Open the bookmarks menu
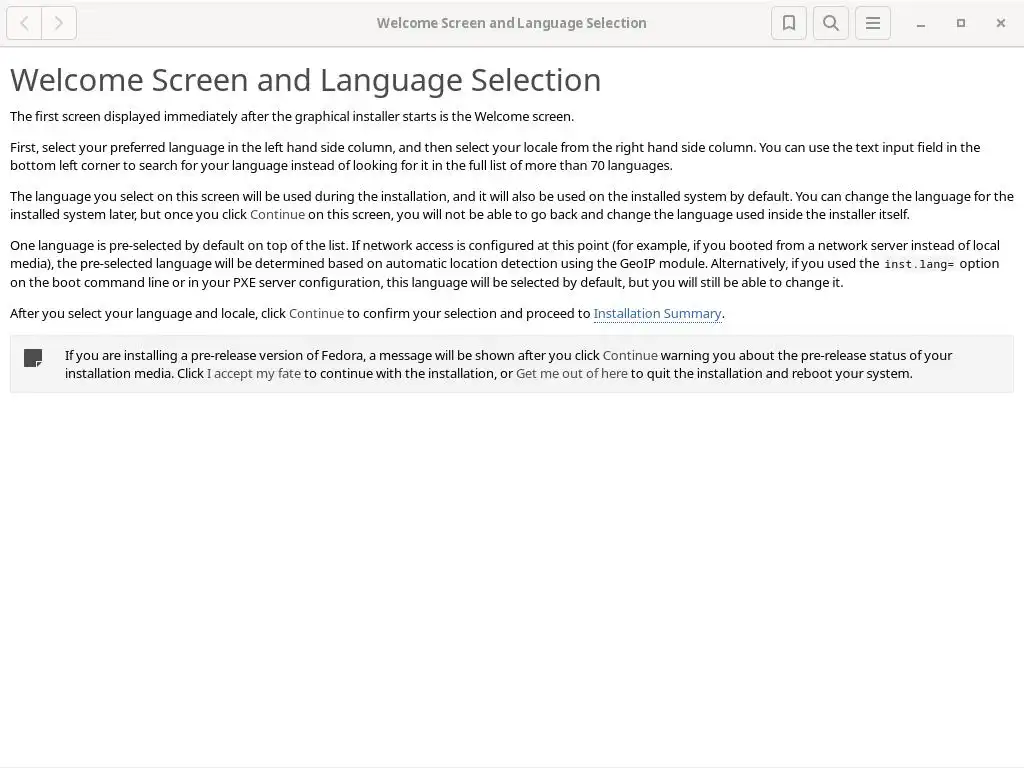 [789, 23]
